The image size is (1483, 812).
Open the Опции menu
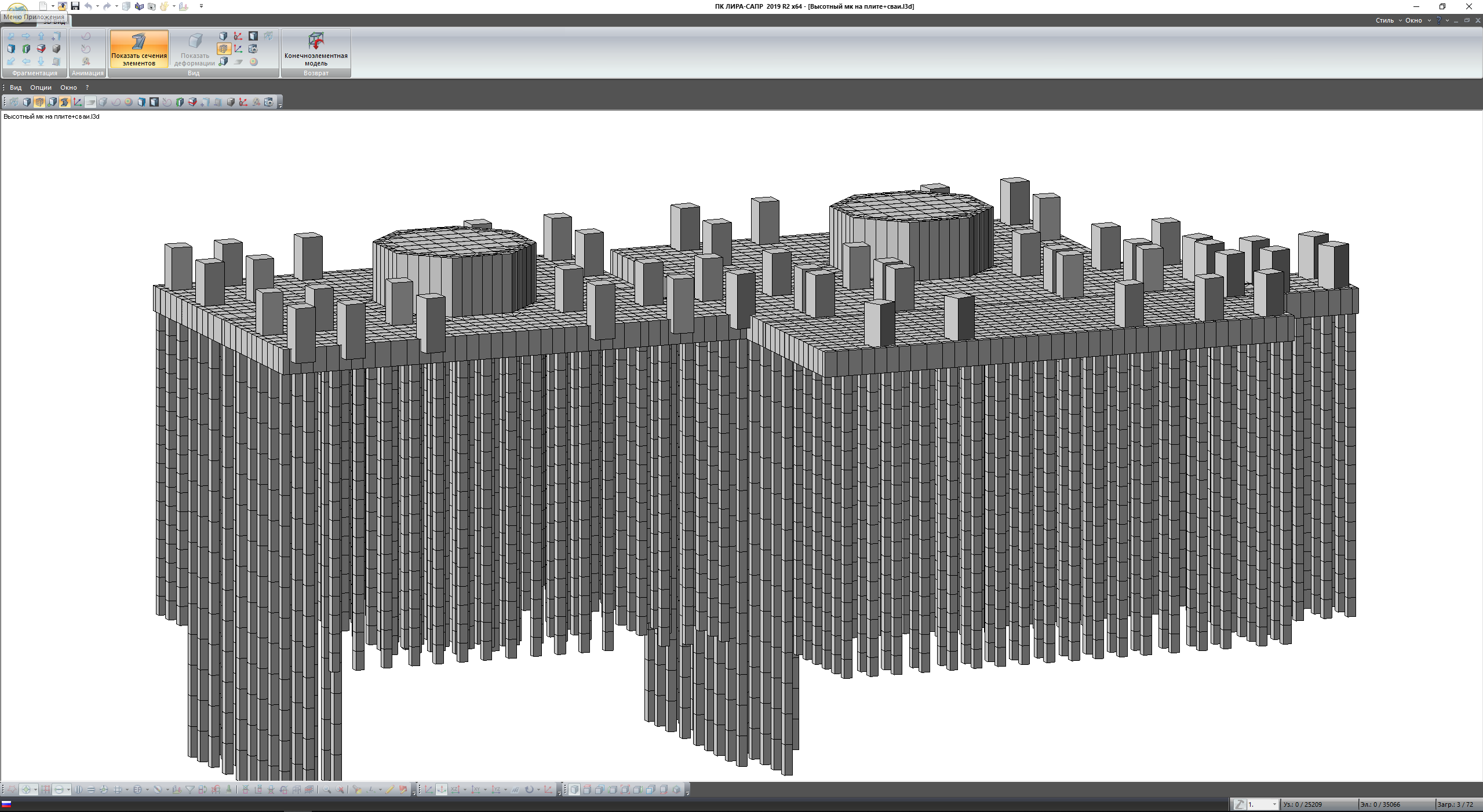41,87
